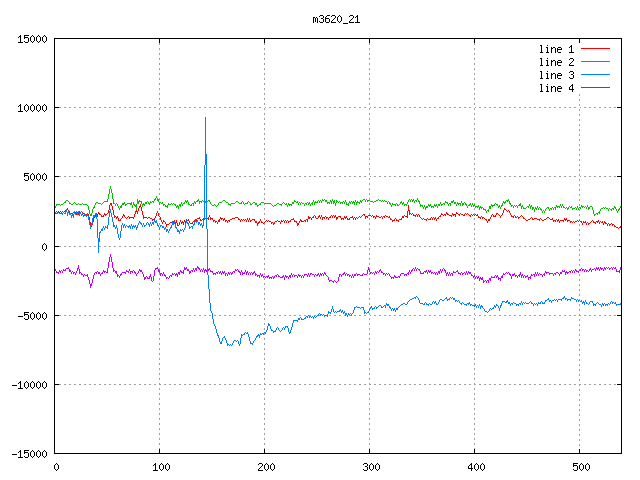Image resolution: width=640 pixels, height=480 pixels.
Task: Click the 100 x-axis tick label
Action: click(x=160, y=466)
